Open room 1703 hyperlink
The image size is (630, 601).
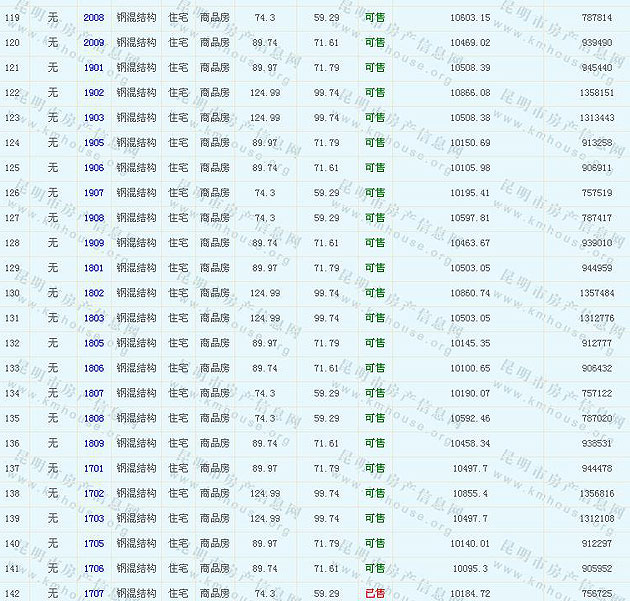click(93, 518)
